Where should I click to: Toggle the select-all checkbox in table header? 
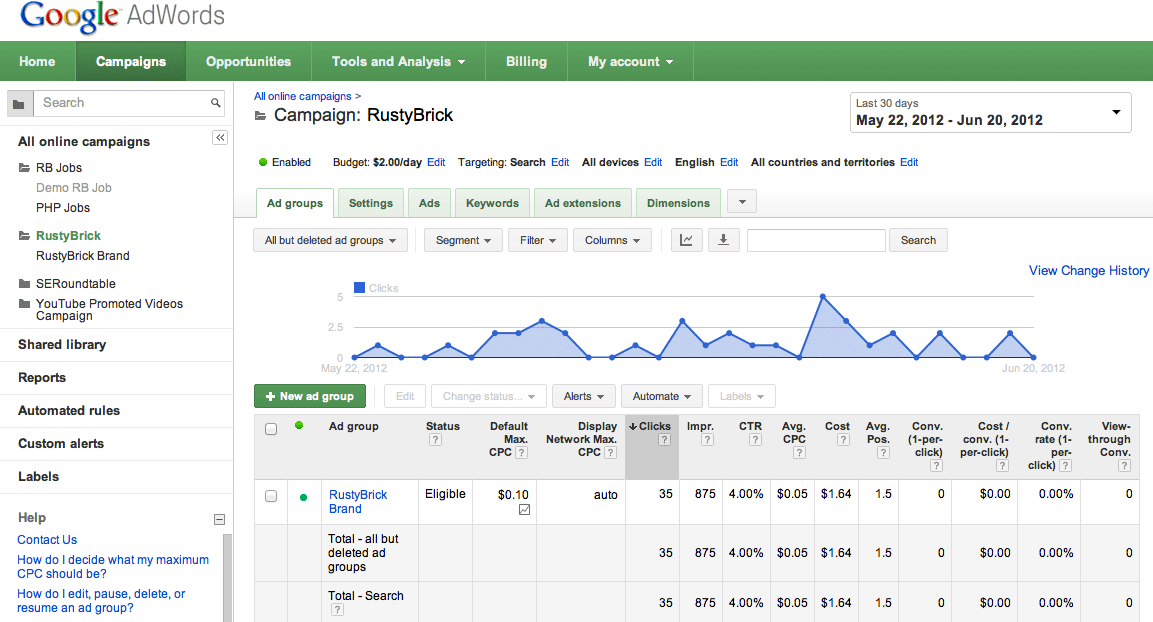(x=271, y=429)
